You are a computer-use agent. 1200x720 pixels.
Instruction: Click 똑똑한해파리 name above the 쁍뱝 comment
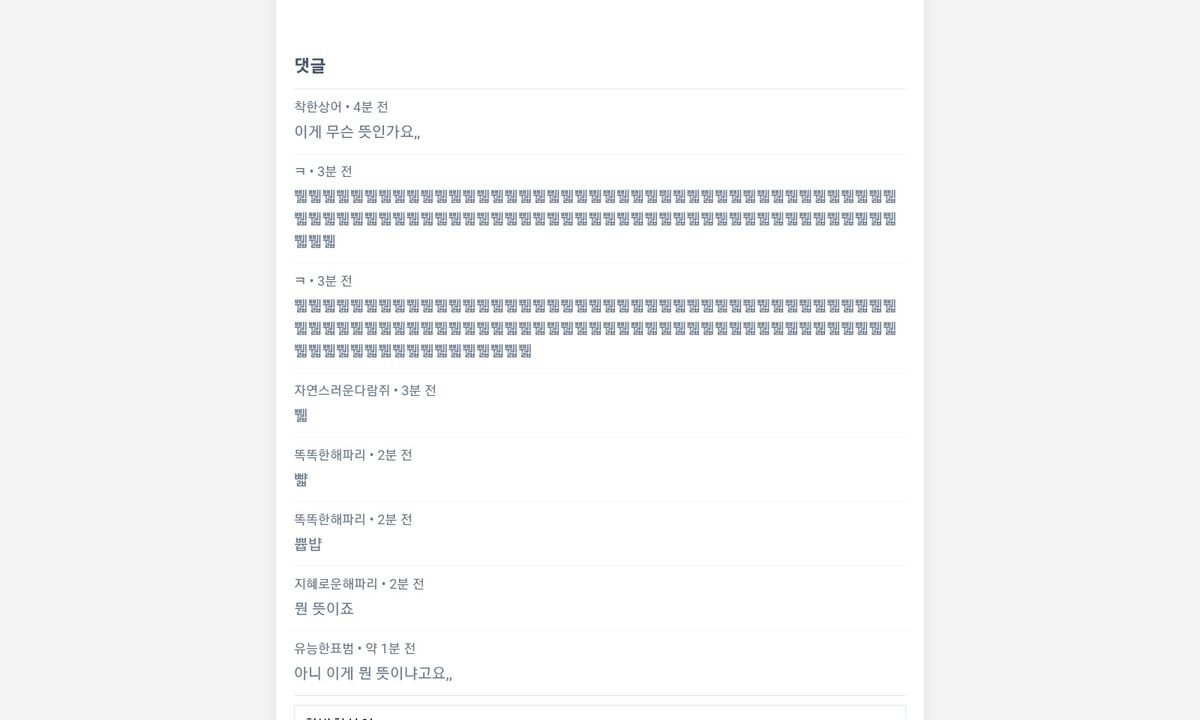click(330, 520)
